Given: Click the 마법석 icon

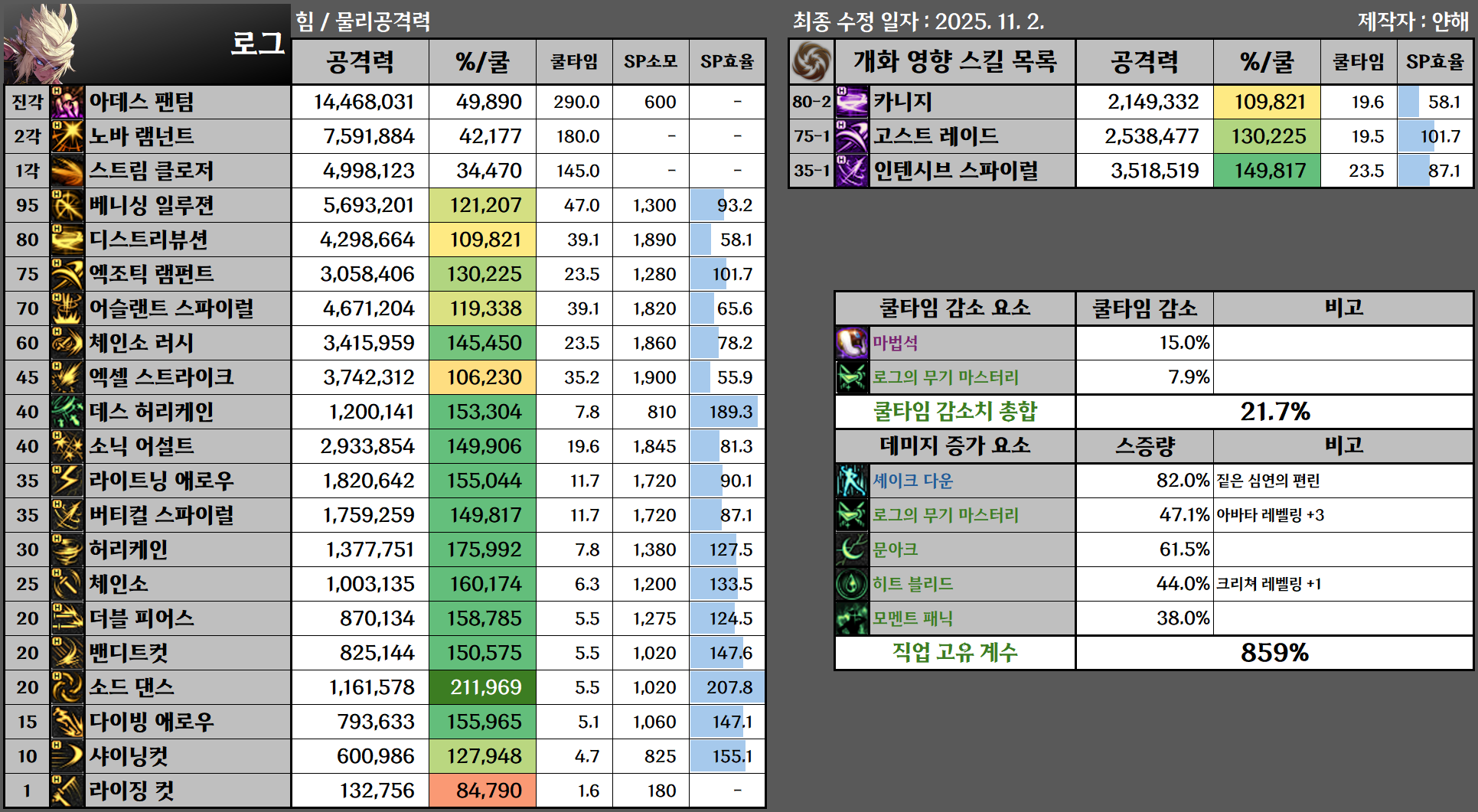Looking at the screenshot, I should click(852, 343).
